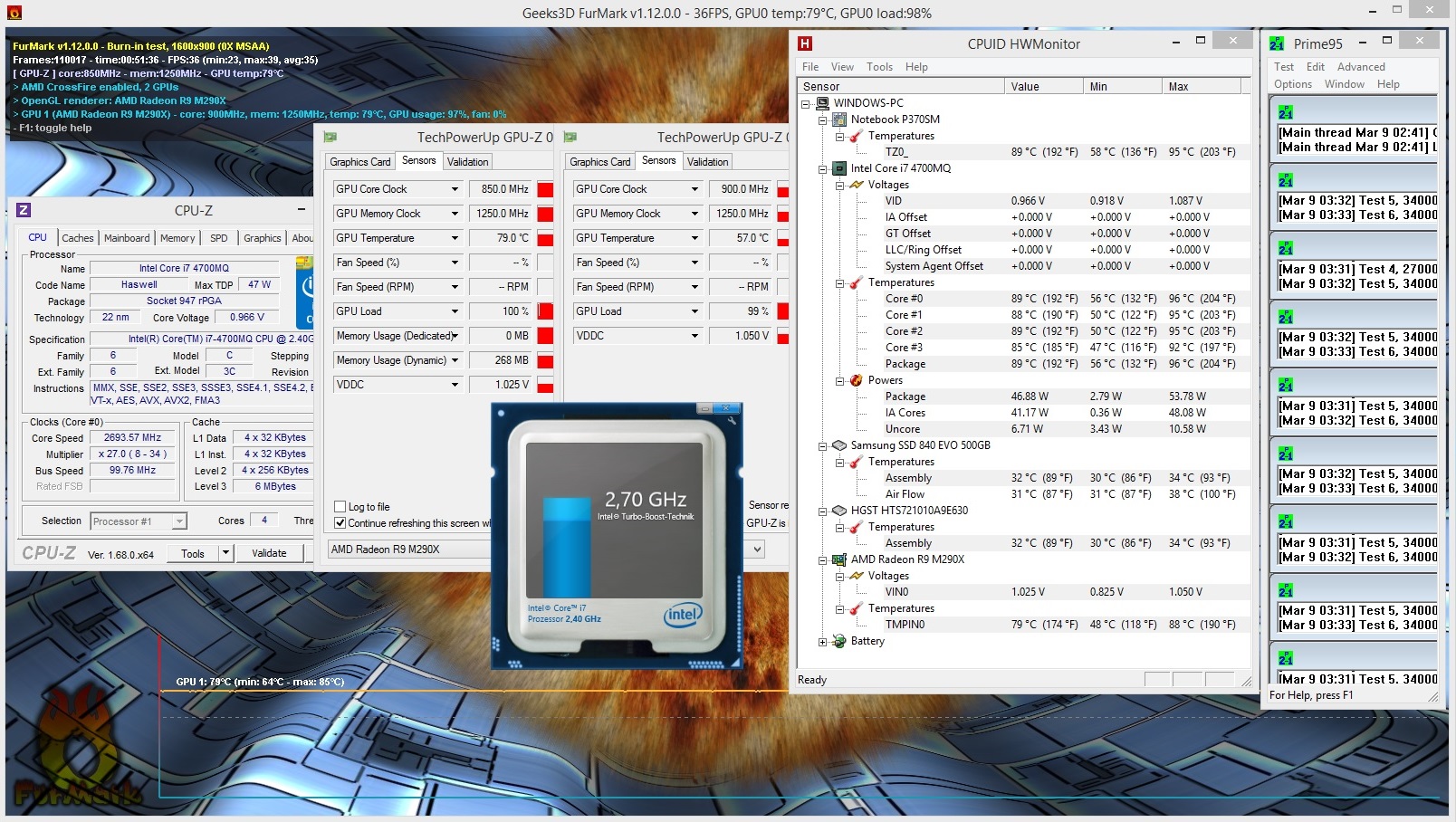Open the Advanced menu in Prime95
This screenshot has width=1456, height=822.
[1361, 67]
